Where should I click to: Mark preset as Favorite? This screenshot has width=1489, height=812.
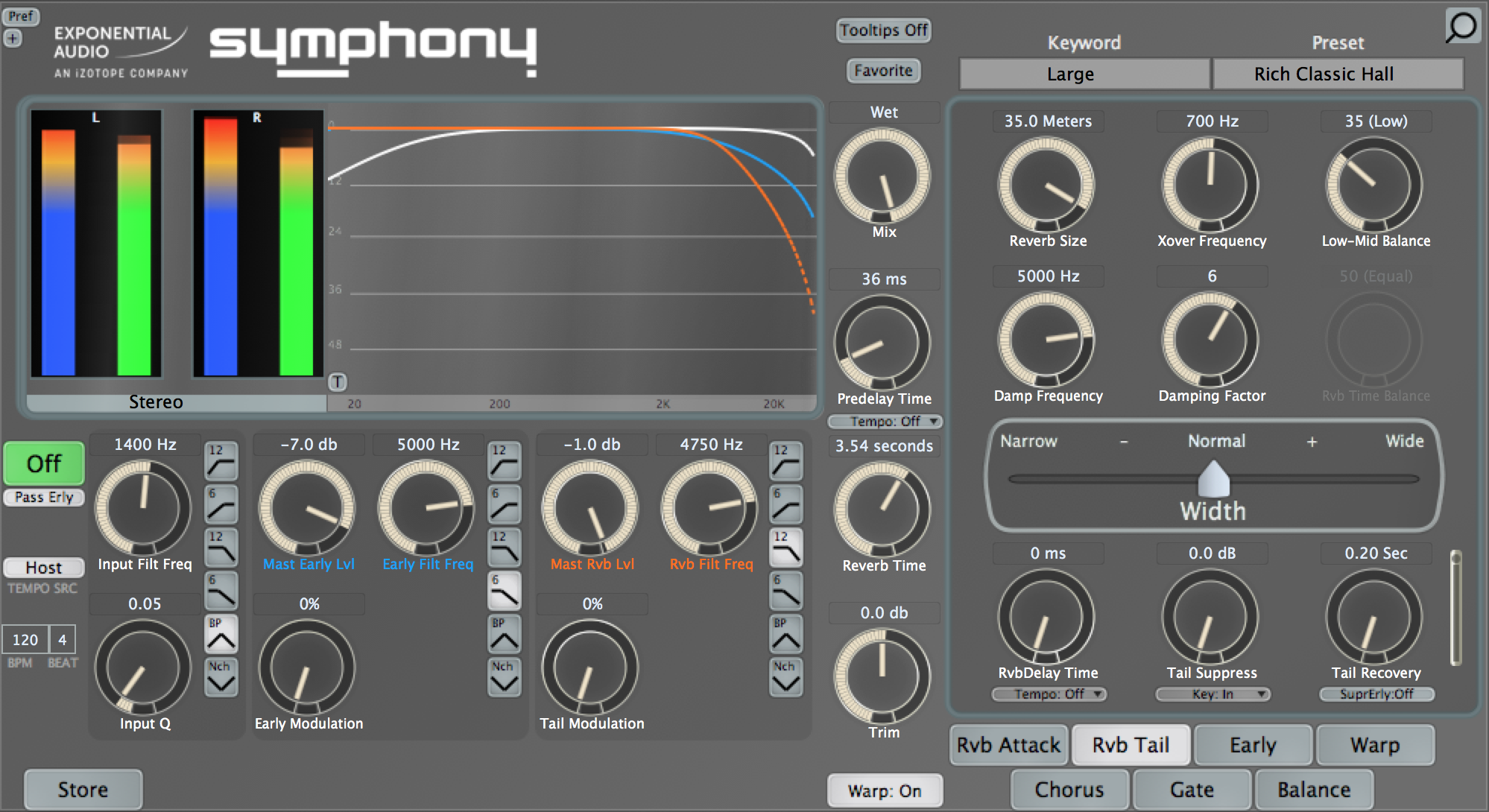coord(883,71)
